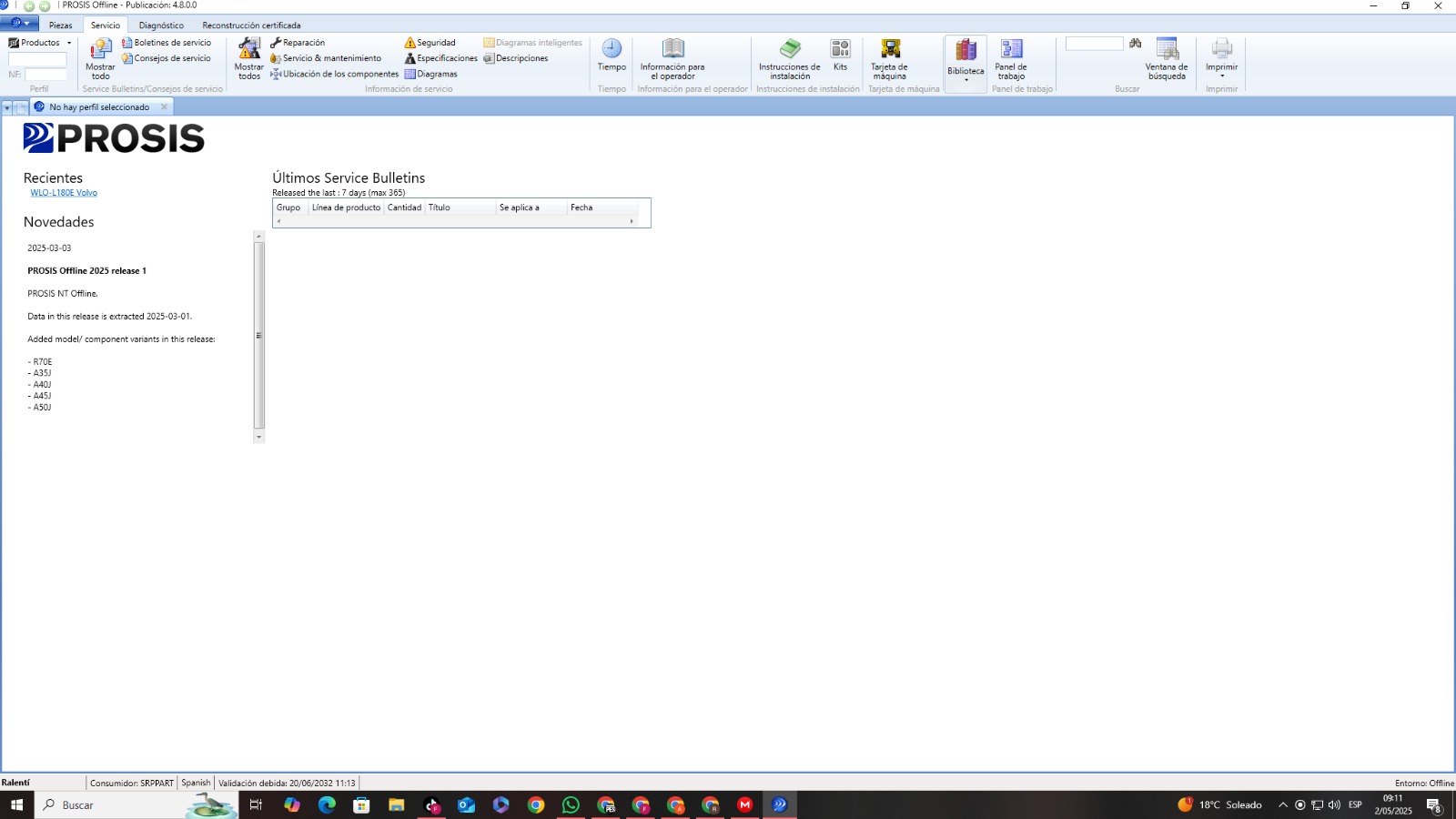
Task: Click the Windows taskbar search box
Action: point(136,804)
